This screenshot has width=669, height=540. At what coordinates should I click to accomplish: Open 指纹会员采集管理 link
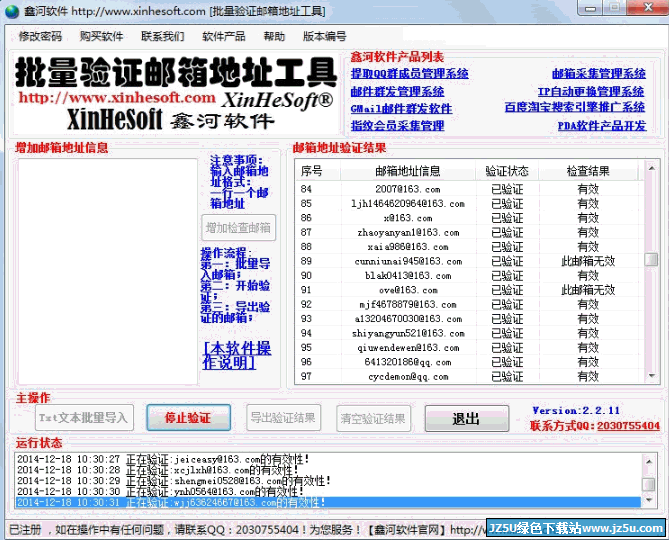(397, 126)
